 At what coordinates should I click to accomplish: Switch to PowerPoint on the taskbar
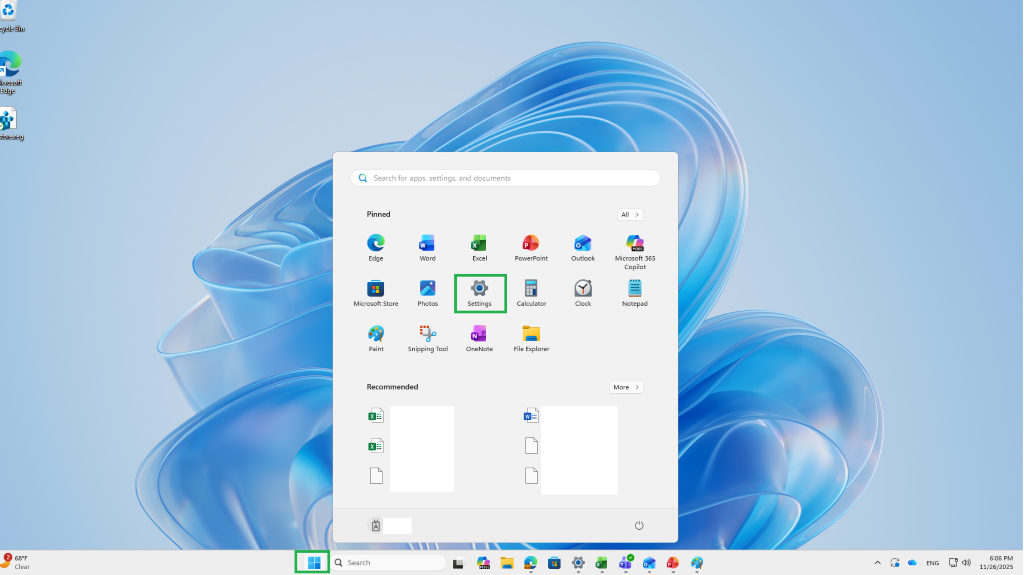[x=673, y=563]
